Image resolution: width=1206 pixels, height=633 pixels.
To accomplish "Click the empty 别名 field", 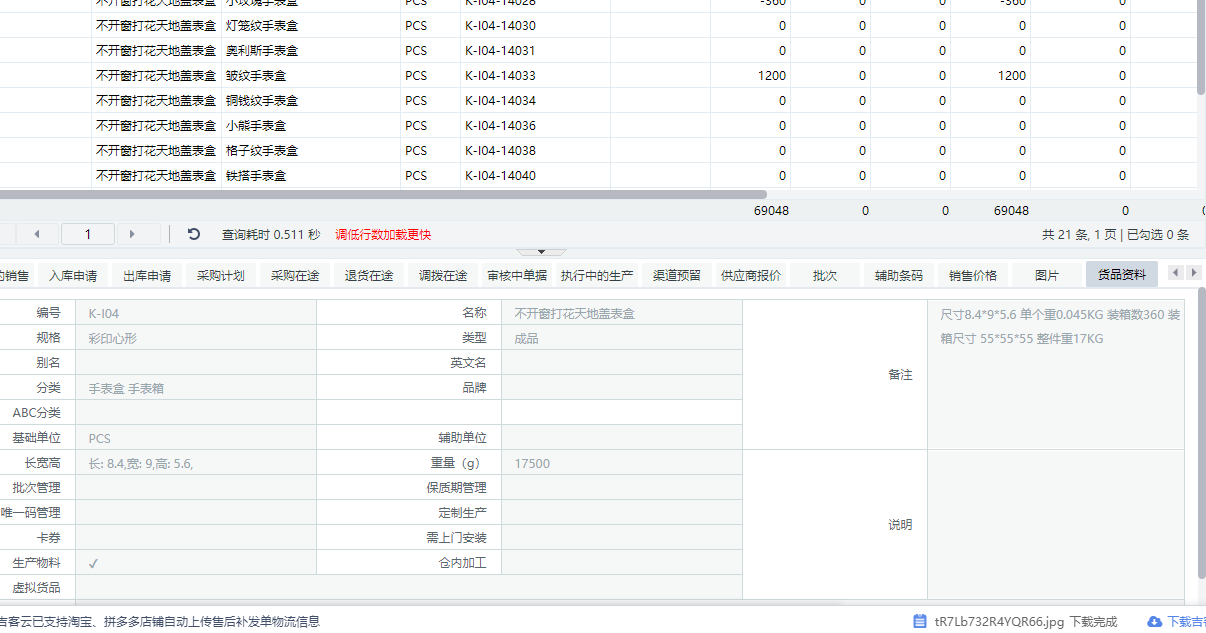I will 196,363.
